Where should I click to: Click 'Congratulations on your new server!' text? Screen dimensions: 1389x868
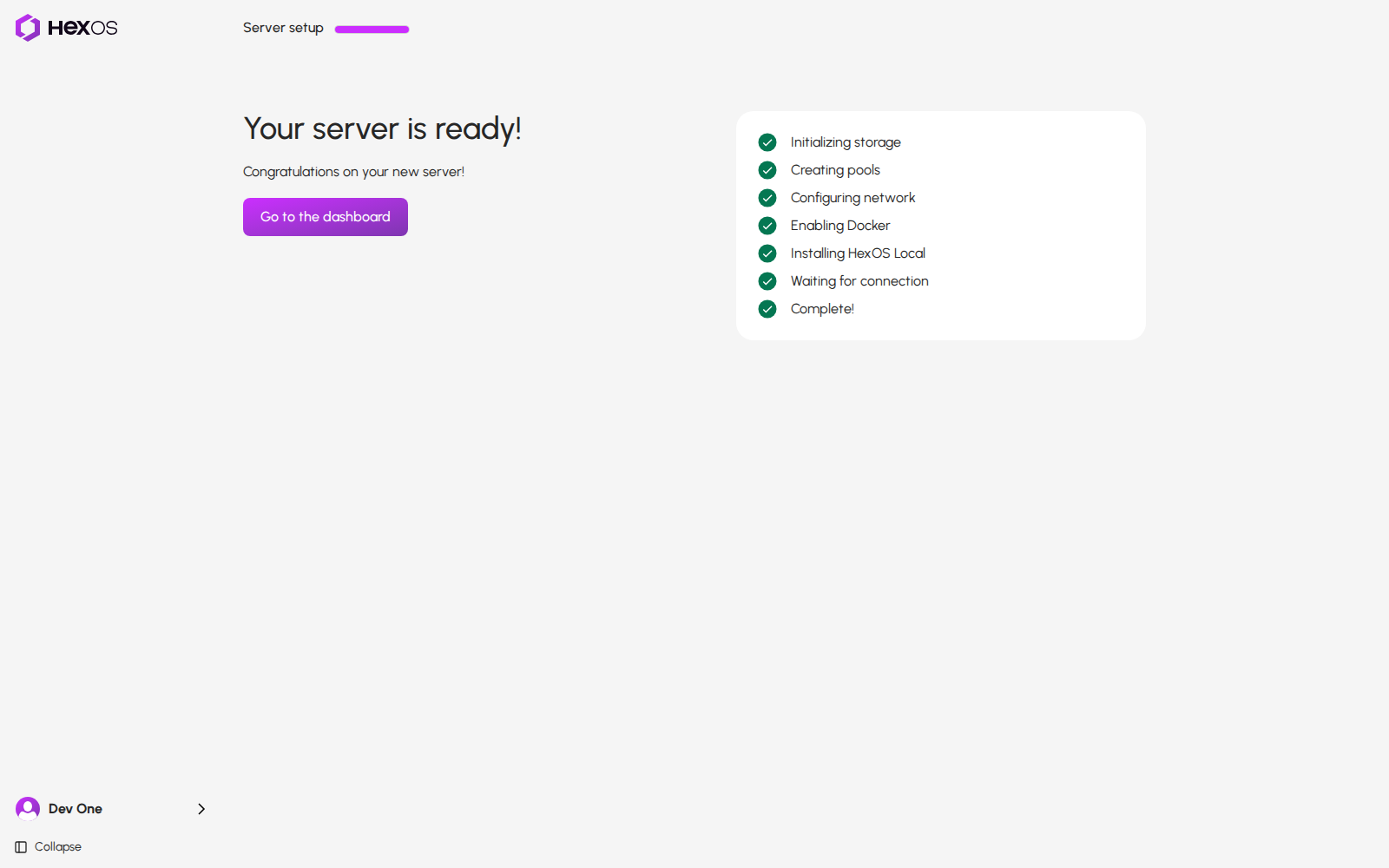354,172
